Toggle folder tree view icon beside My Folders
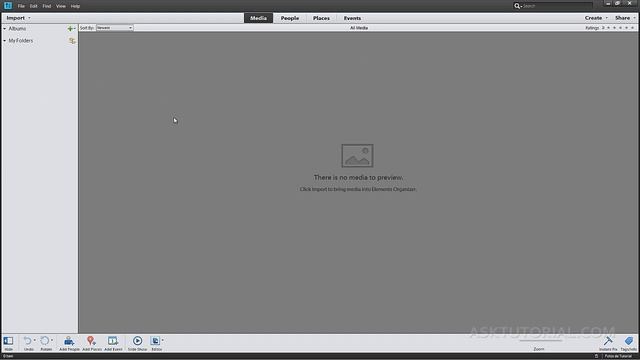 click(x=72, y=41)
